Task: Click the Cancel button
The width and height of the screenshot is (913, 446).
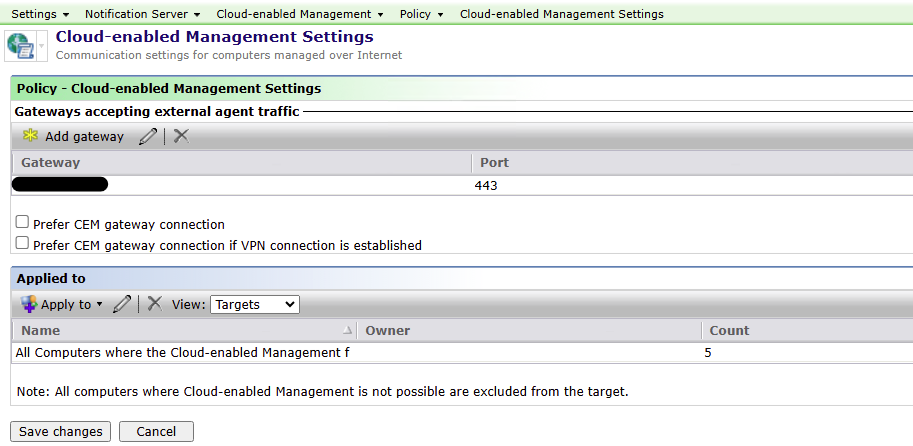Action: pyautogui.click(x=156, y=431)
